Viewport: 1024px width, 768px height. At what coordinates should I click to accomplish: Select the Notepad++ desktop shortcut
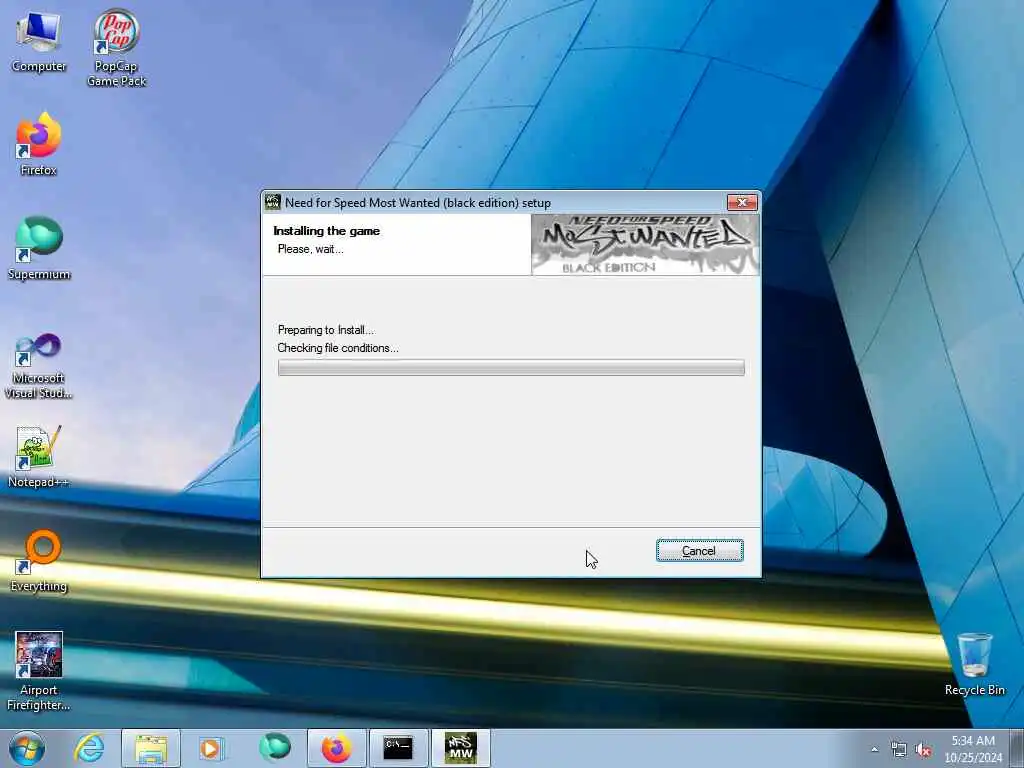coord(39,456)
